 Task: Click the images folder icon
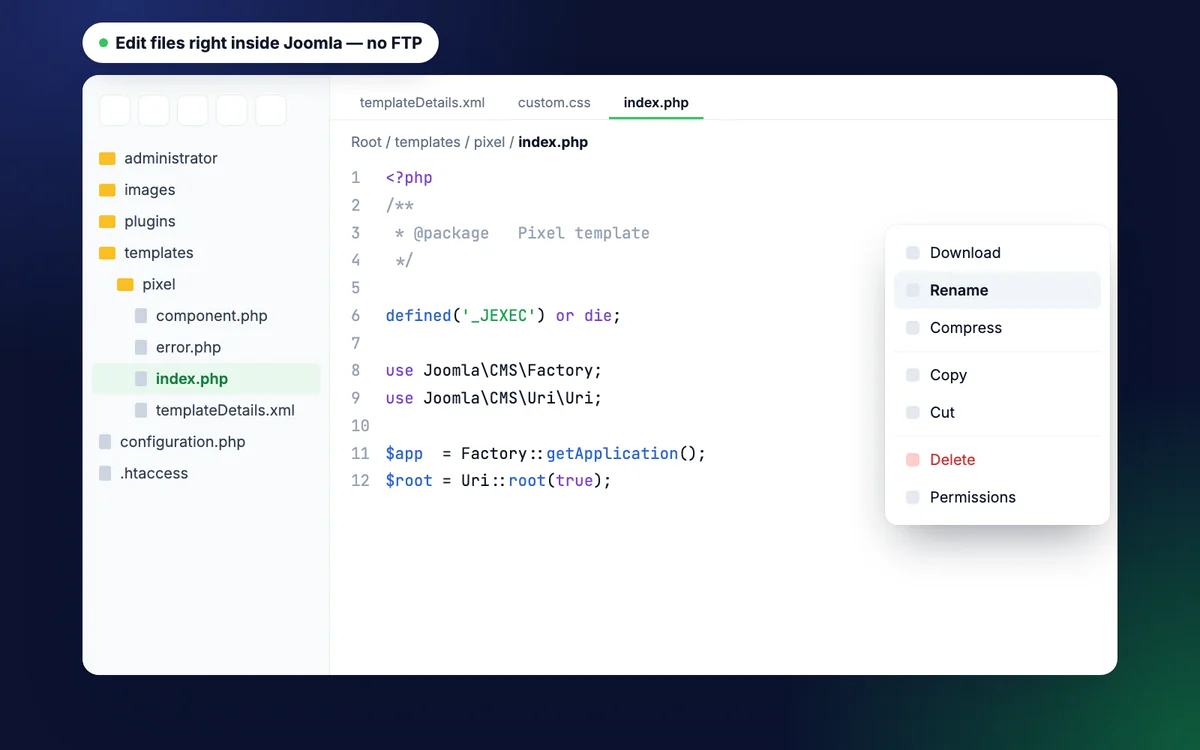(x=107, y=190)
